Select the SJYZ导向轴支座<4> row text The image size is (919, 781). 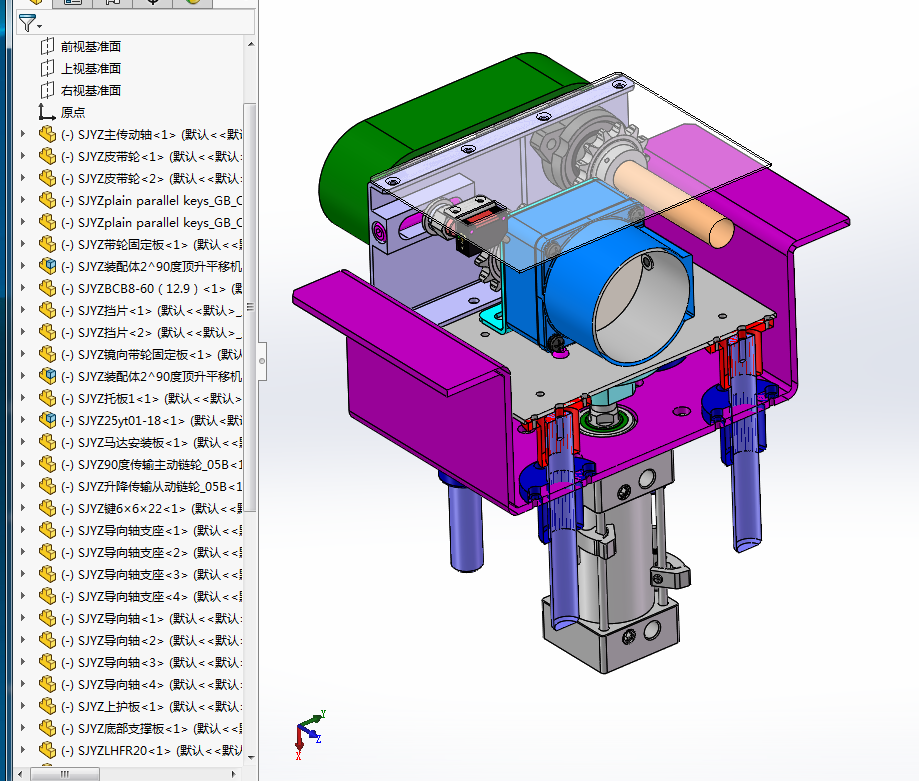pos(151,596)
